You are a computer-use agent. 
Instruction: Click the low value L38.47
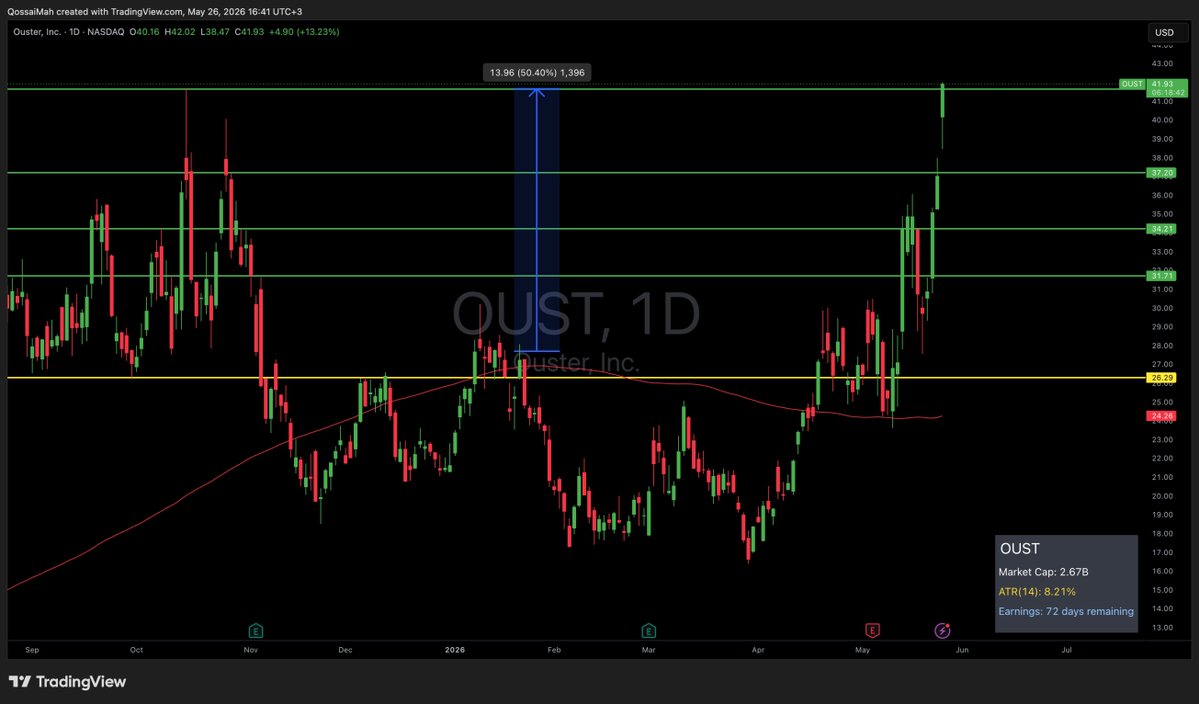click(x=215, y=32)
